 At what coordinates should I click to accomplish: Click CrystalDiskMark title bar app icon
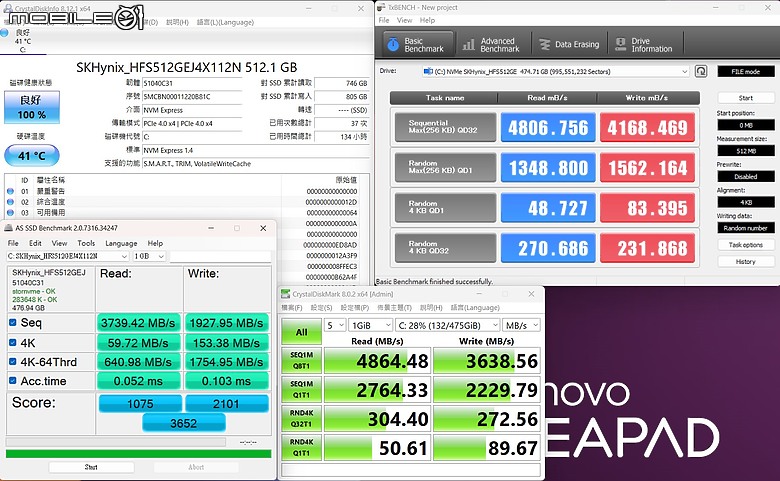pyautogui.click(x=286, y=294)
